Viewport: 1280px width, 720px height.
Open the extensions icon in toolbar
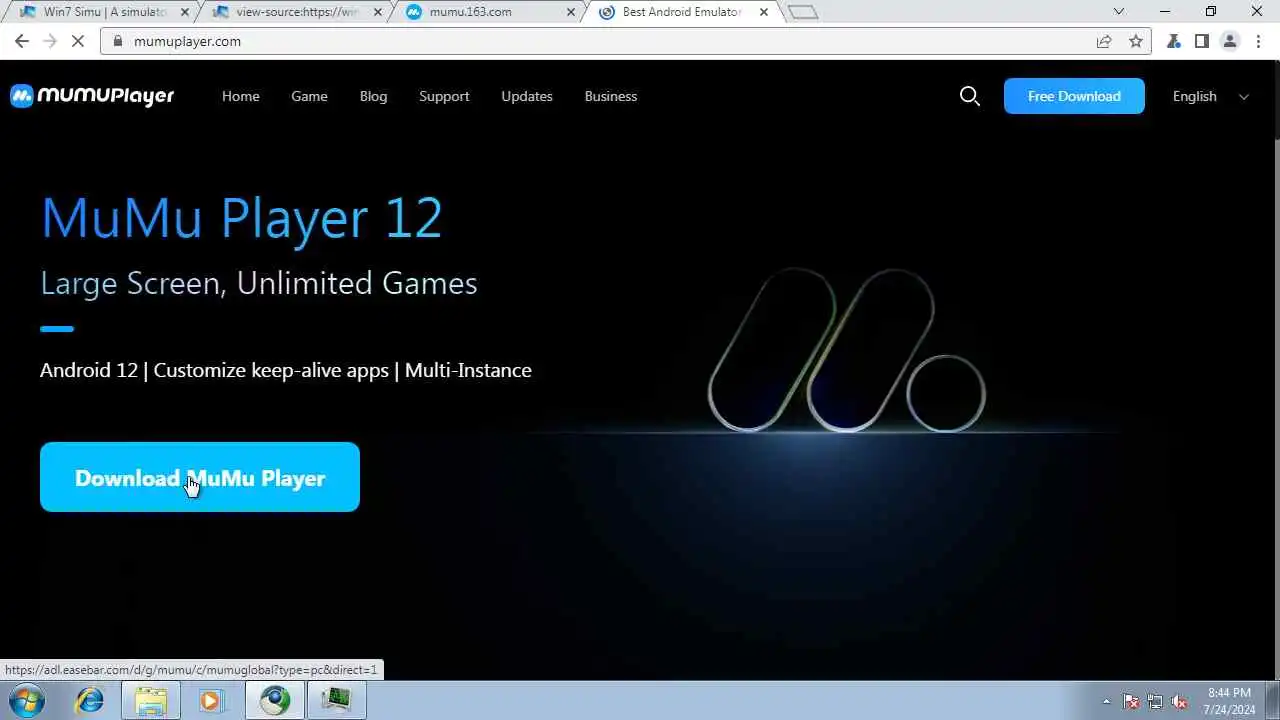(x=1174, y=41)
